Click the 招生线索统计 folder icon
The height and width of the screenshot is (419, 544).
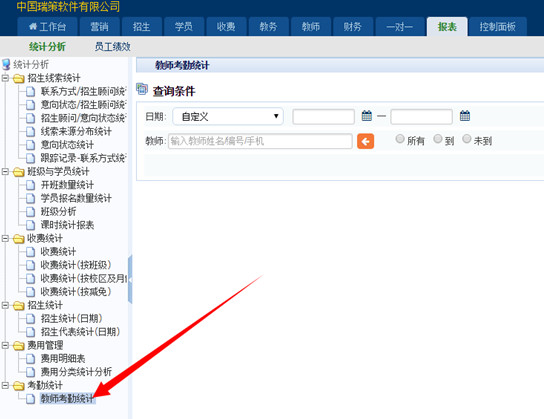click(18, 78)
